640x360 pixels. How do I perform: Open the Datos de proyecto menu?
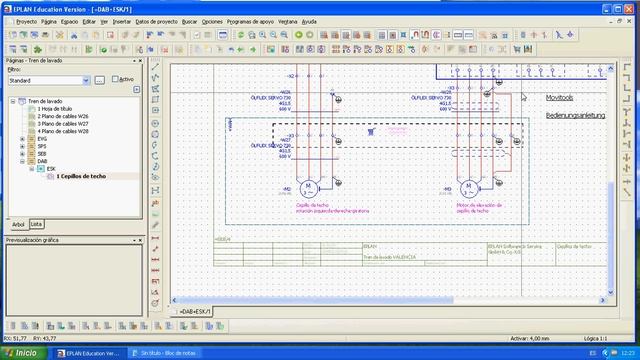156,22
